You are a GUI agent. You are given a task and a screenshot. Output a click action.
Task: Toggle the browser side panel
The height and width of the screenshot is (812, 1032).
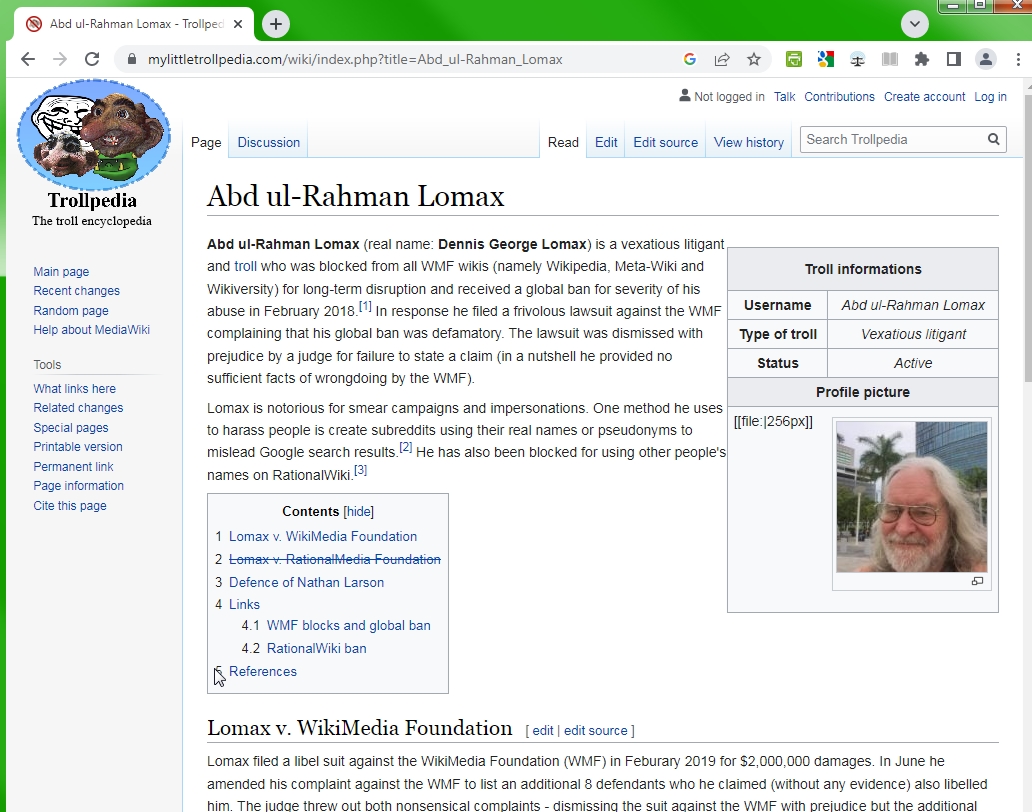point(954,59)
